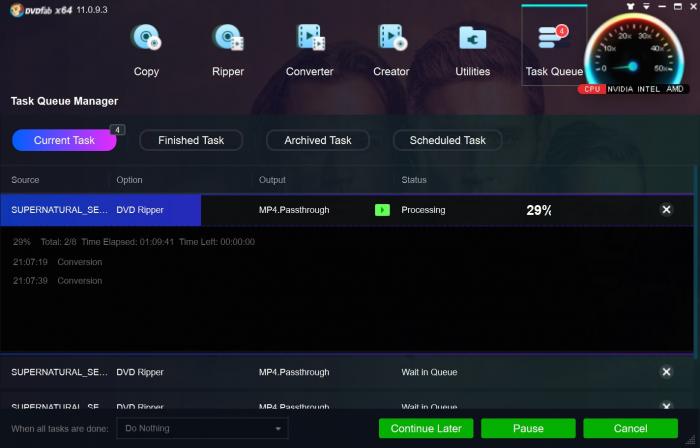700x448 pixels.
Task: Open the Copy module
Action: pyautogui.click(x=146, y=49)
